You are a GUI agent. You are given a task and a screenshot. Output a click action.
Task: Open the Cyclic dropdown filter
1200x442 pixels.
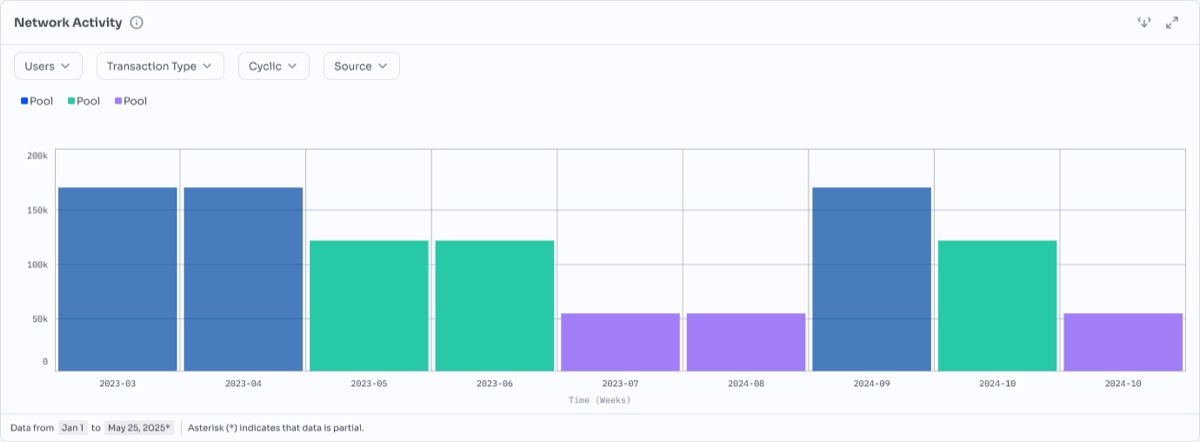click(x=274, y=66)
